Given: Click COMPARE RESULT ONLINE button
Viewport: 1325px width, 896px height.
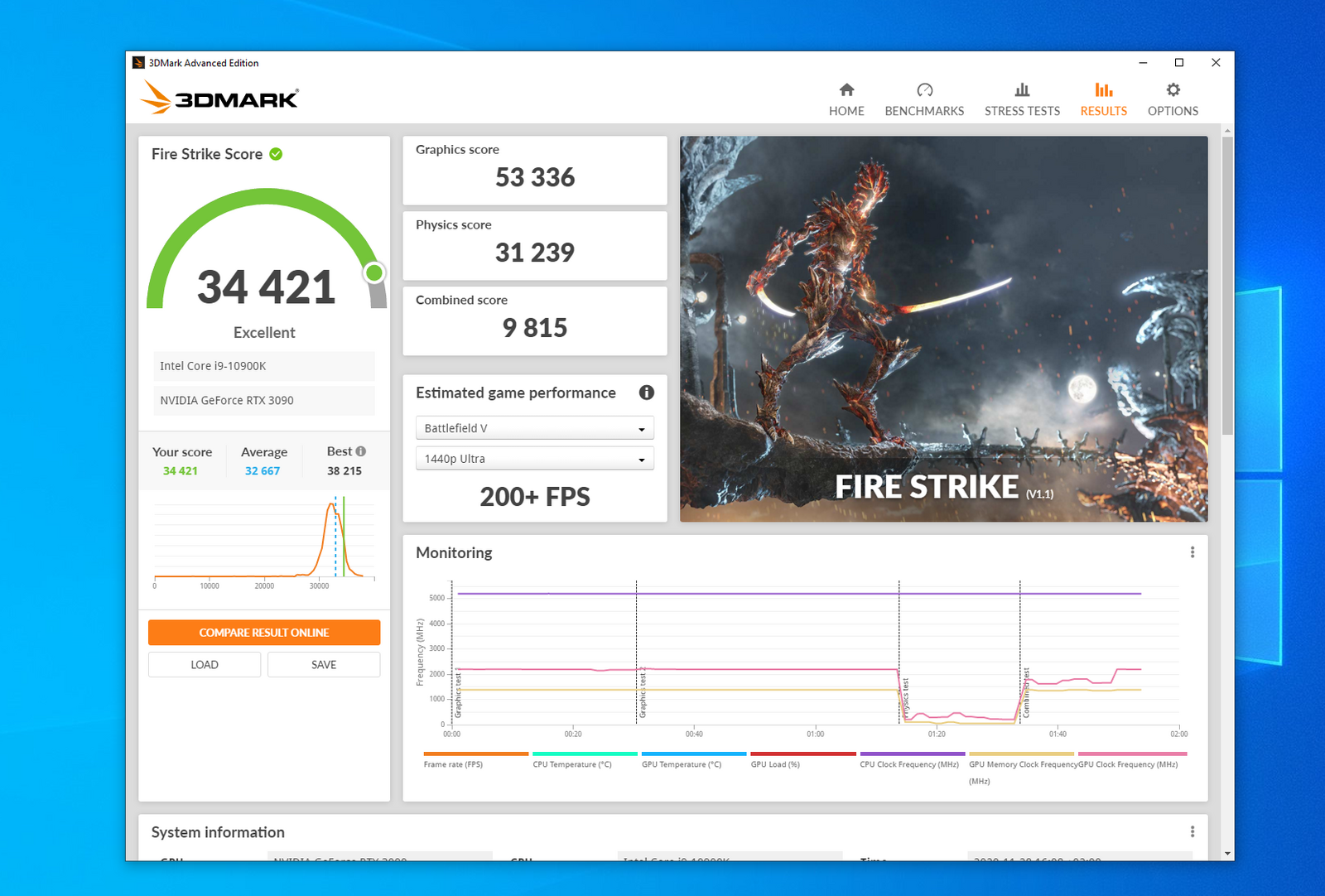Looking at the screenshot, I should click(x=264, y=633).
